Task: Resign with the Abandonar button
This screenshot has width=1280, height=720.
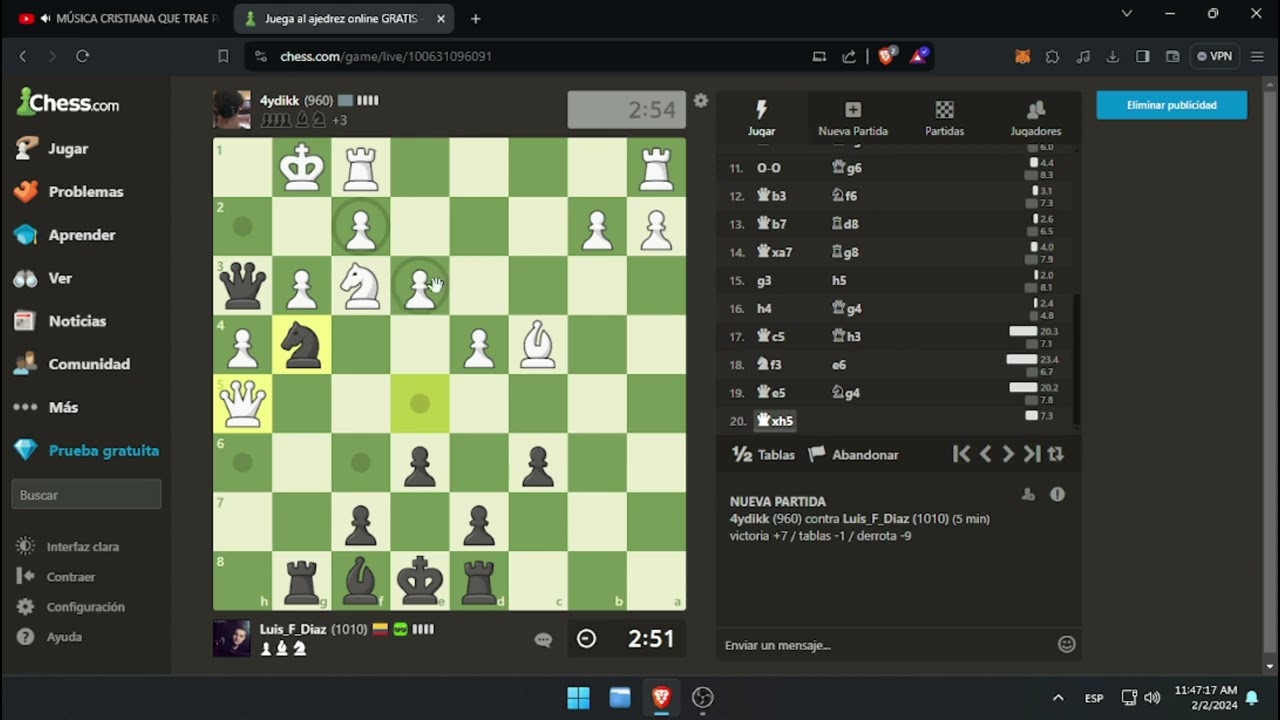Action: [853, 454]
